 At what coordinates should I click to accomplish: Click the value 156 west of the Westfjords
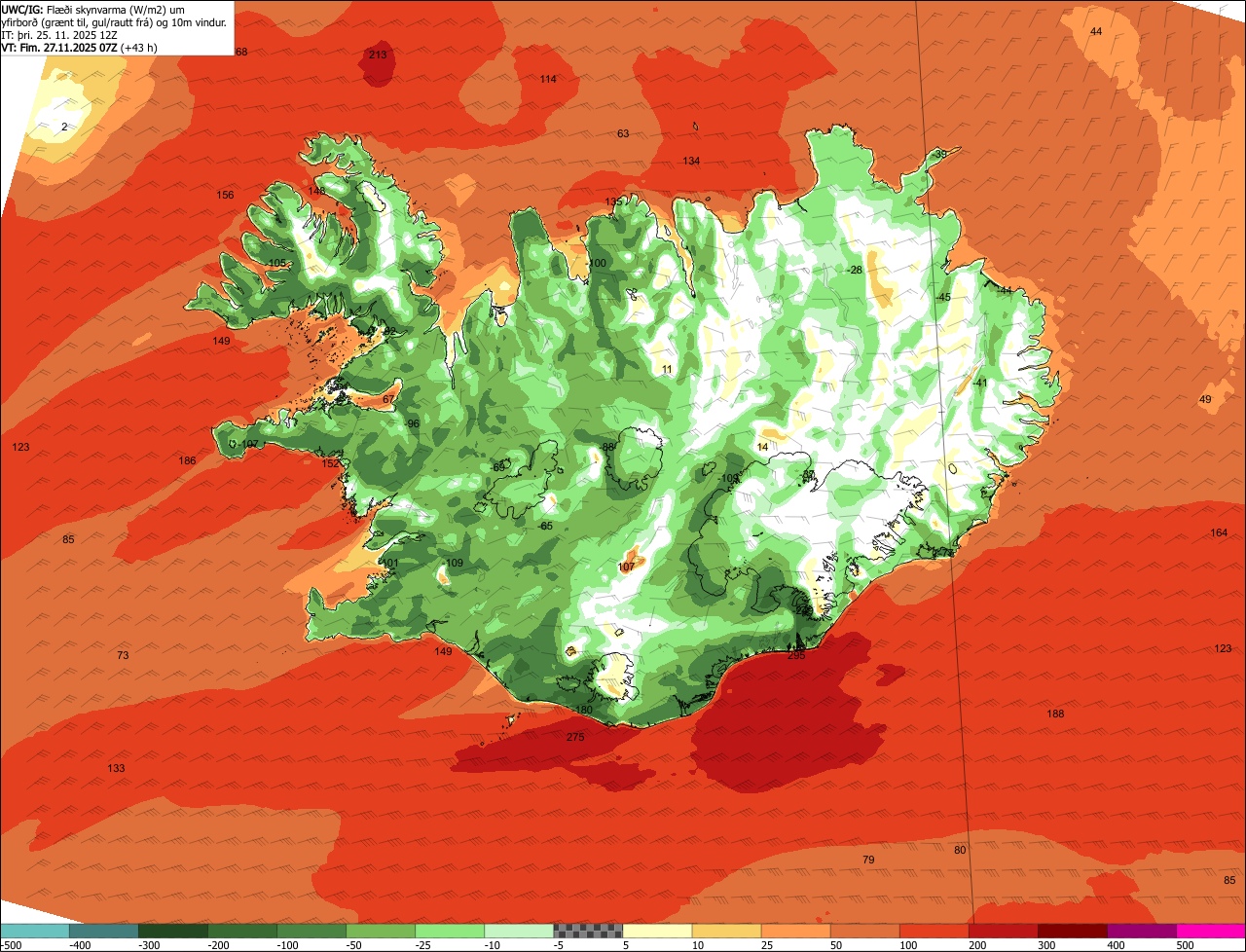pos(225,195)
